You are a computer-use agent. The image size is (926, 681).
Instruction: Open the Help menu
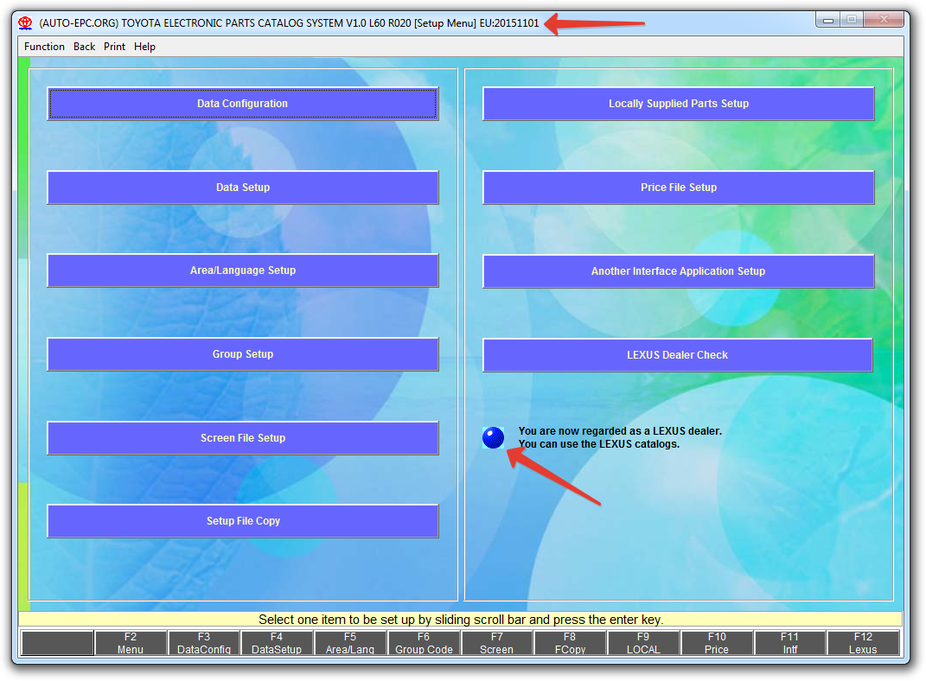[x=144, y=47]
